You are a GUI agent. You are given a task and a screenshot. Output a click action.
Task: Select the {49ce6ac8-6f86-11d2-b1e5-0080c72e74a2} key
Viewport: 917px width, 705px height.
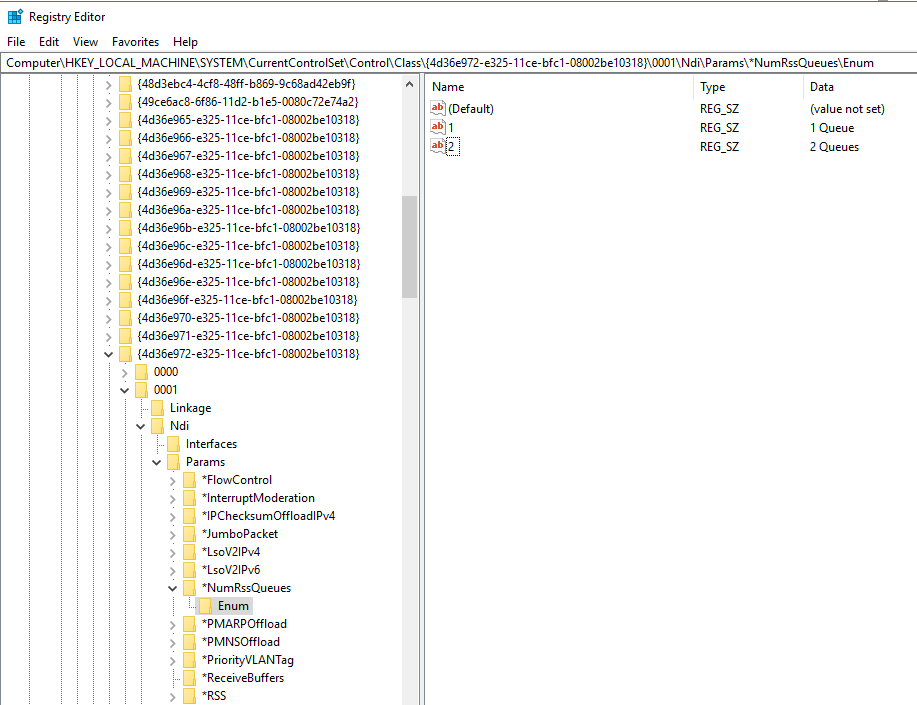click(x=247, y=102)
